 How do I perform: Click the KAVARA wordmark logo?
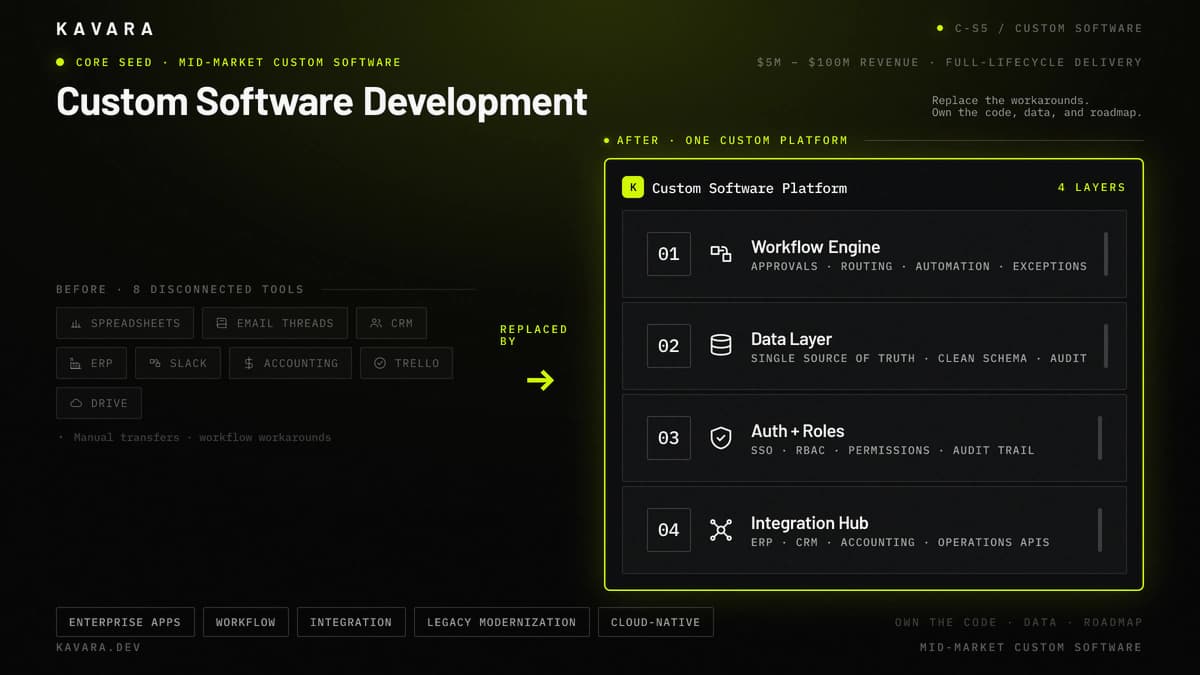click(105, 29)
